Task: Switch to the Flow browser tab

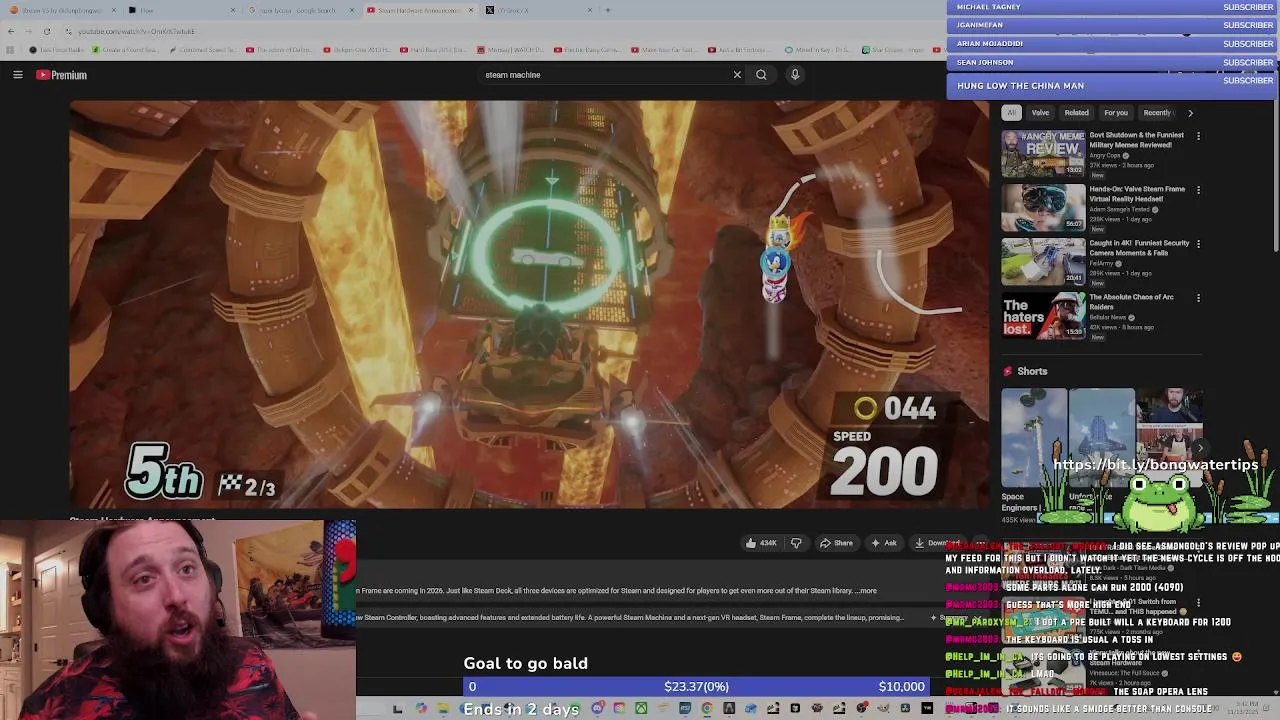Action: coord(180,10)
